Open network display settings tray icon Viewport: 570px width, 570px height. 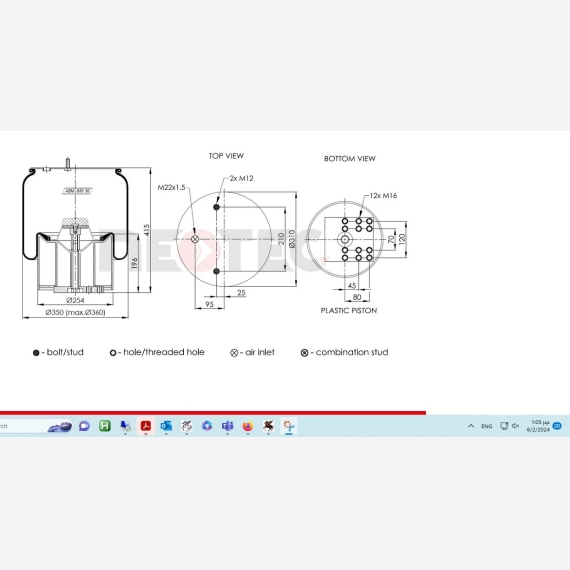(x=504, y=426)
